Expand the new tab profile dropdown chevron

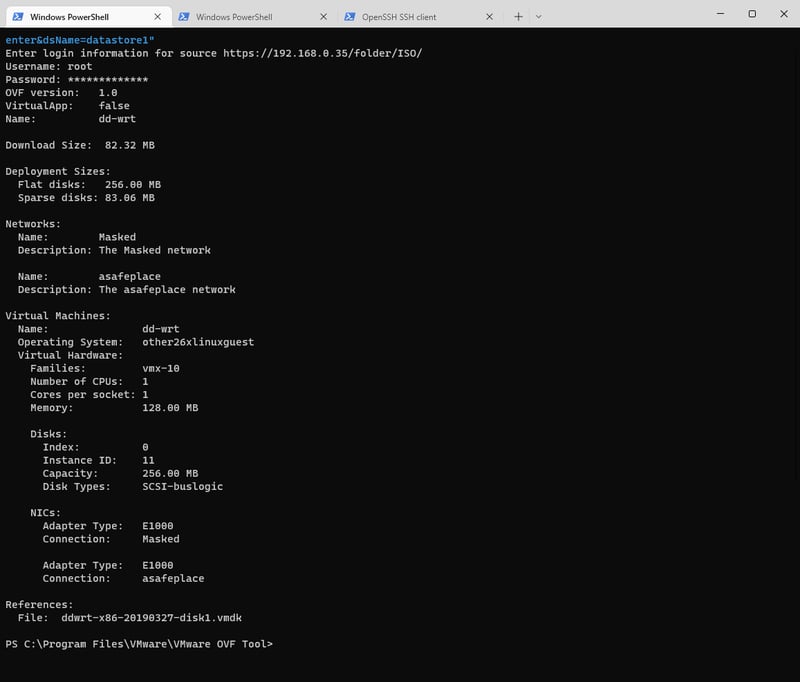(x=538, y=17)
